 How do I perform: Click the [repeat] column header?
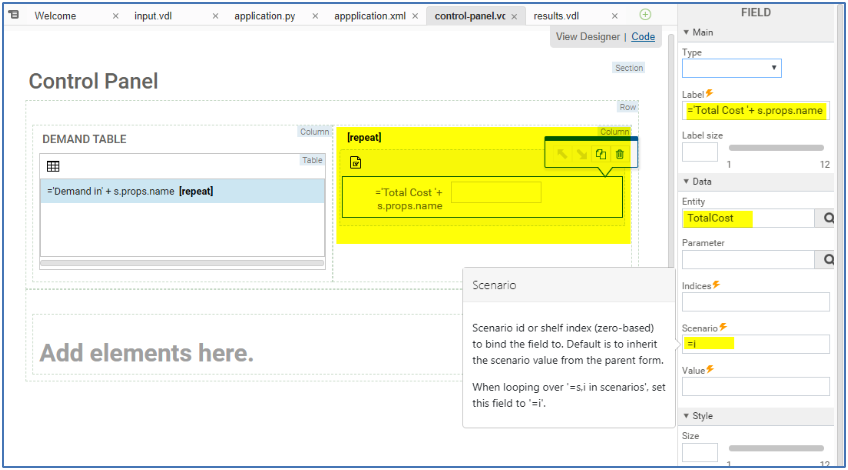click(x=364, y=137)
